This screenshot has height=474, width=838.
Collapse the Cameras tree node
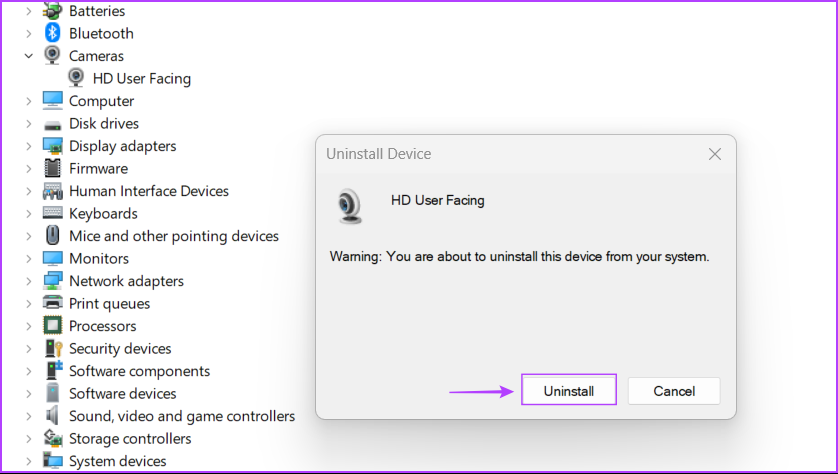[28, 56]
